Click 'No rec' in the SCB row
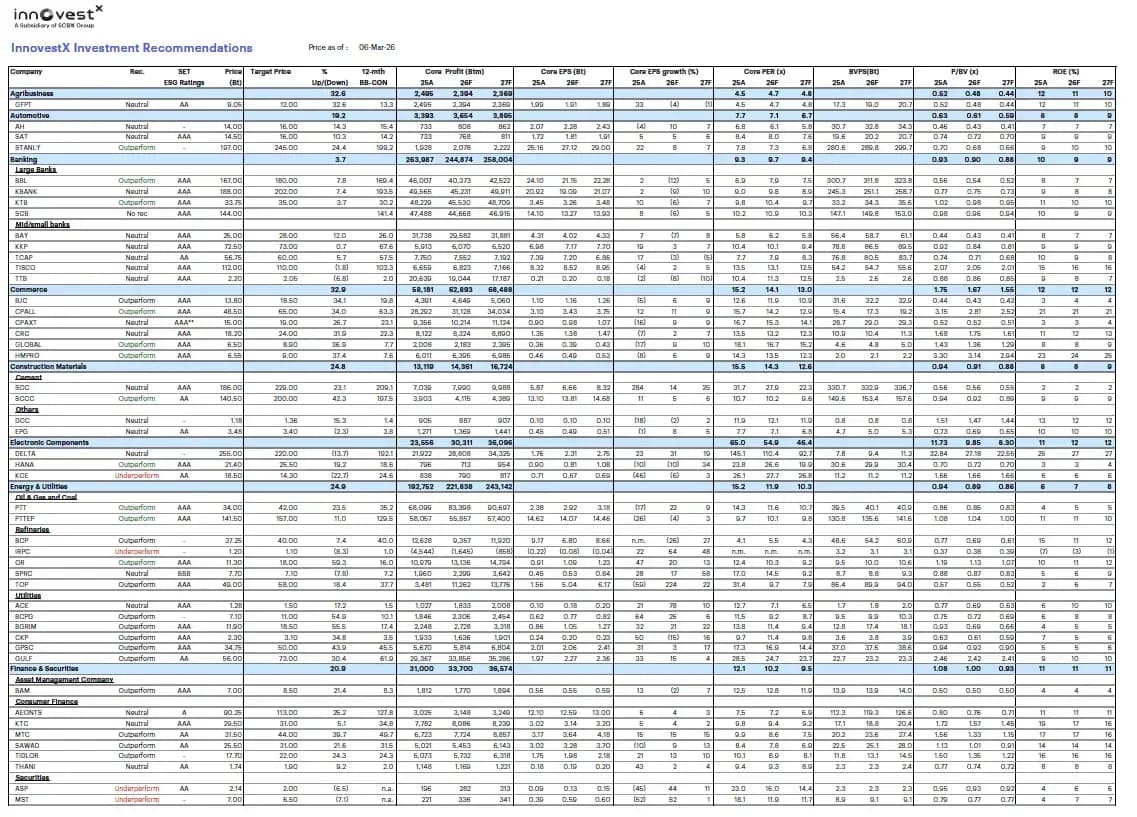The width and height of the screenshot is (1137, 817). point(136,213)
